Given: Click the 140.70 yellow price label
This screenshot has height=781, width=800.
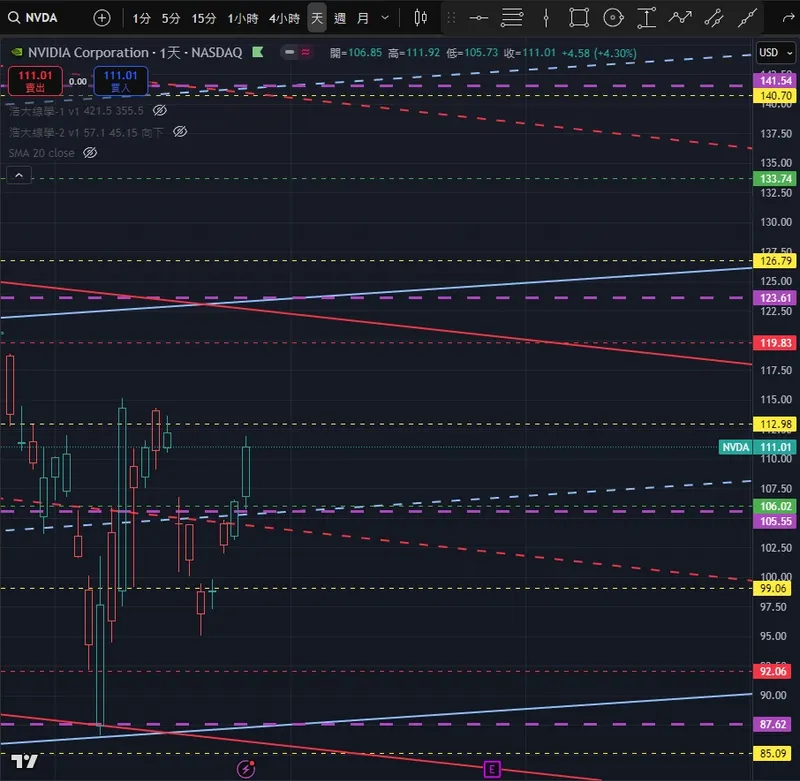Looking at the screenshot, I should point(775,95).
